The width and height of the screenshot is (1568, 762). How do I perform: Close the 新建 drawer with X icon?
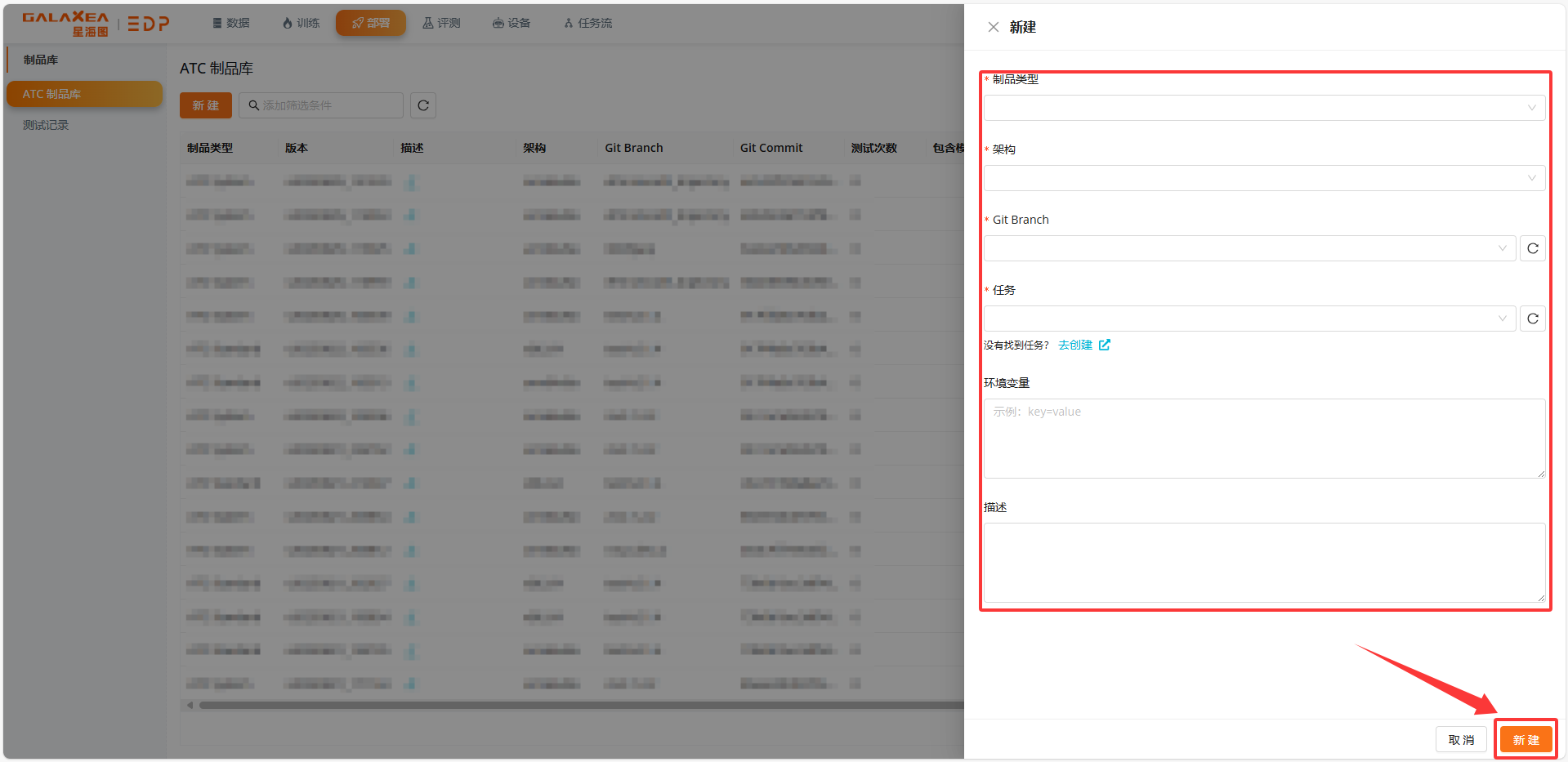click(993, 27)
